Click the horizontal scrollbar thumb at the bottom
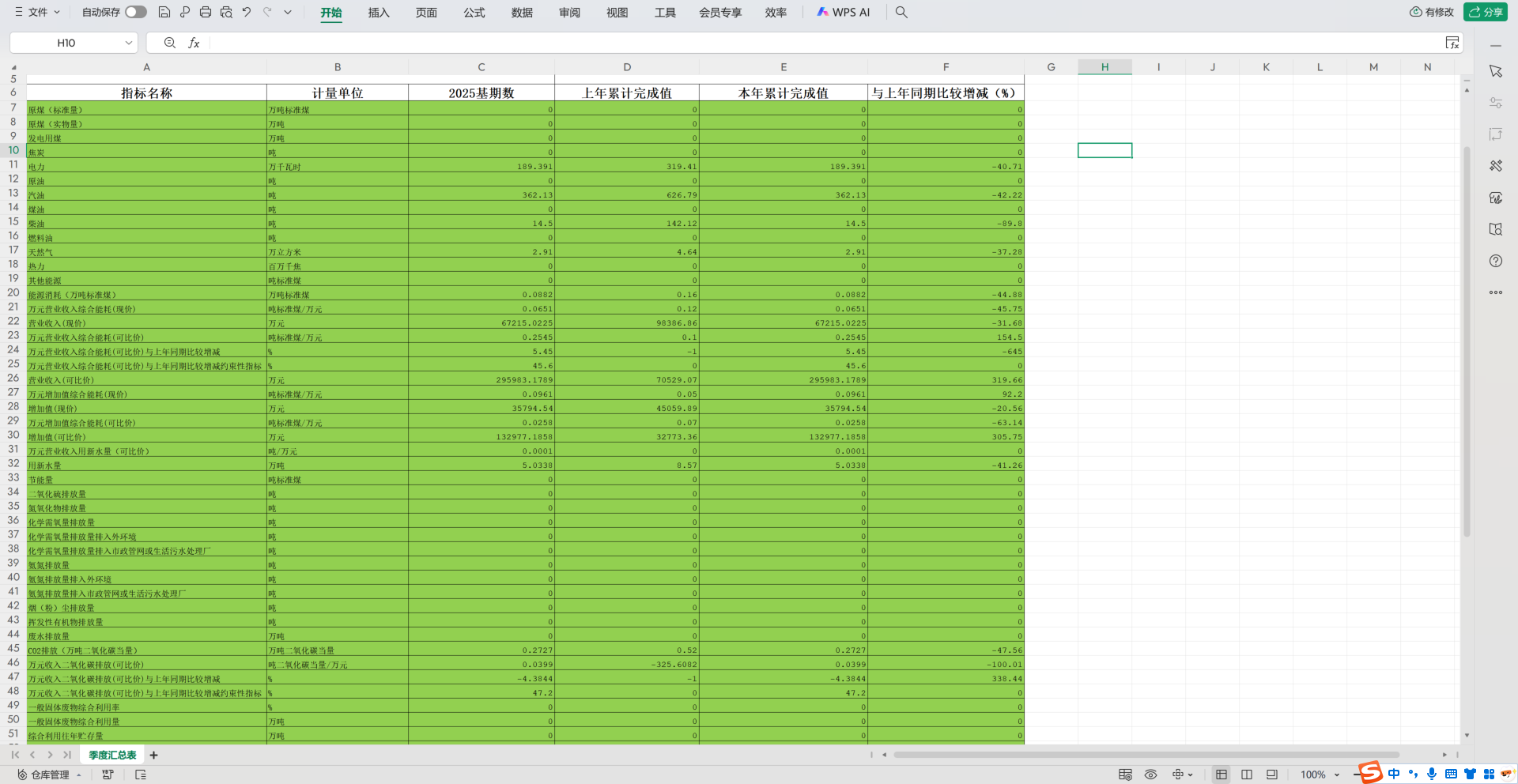This screenshot has height=784, width=1518. click(x=1146, y=755)
